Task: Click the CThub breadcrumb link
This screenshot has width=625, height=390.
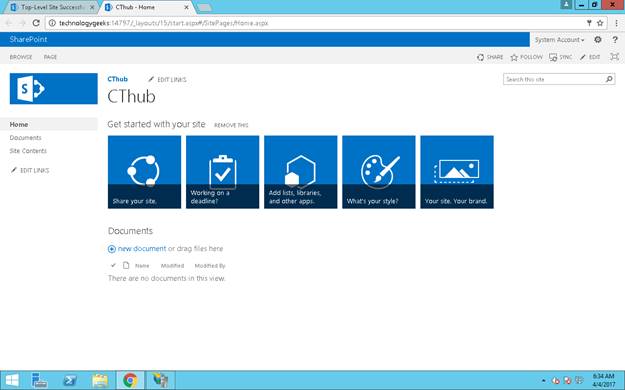Action: click(x=118, y=79)
